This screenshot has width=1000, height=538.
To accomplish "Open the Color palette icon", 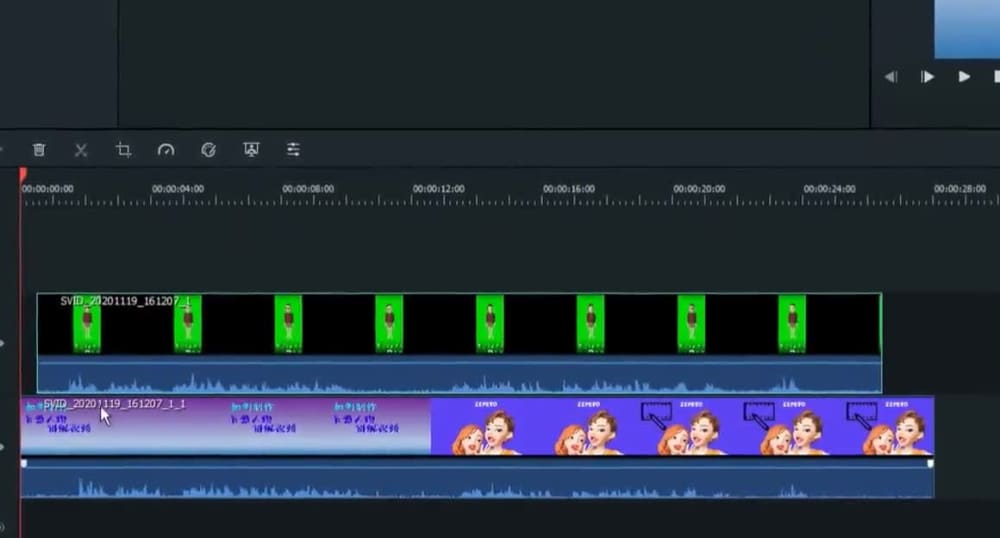I will tap(209, 150).
